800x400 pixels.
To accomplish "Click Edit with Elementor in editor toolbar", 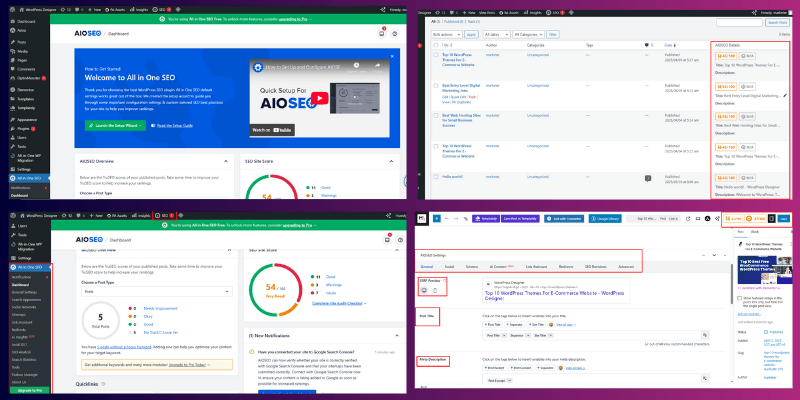I will [563, 218].
